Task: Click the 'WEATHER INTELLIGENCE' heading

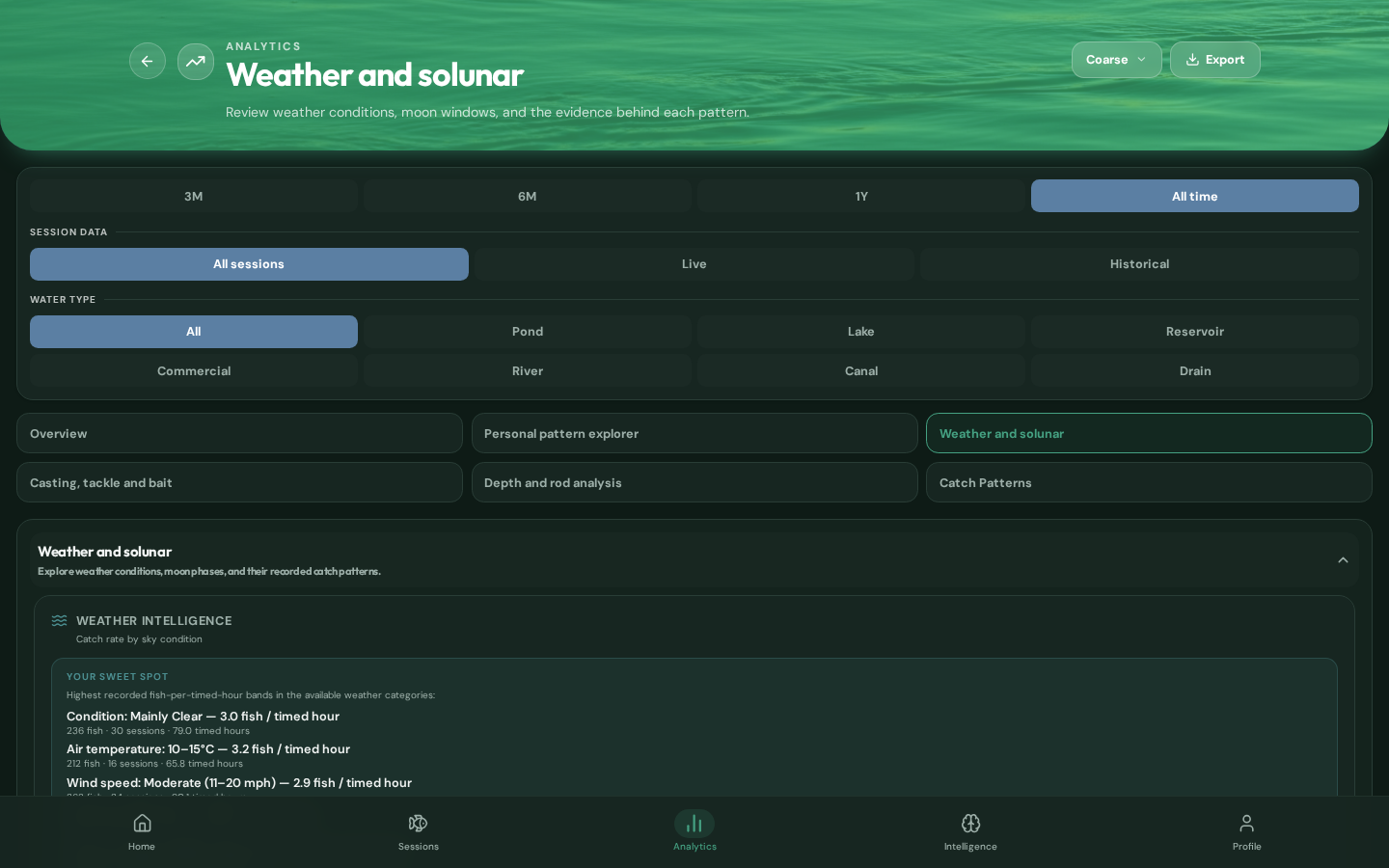Action: tap(154, 621)
